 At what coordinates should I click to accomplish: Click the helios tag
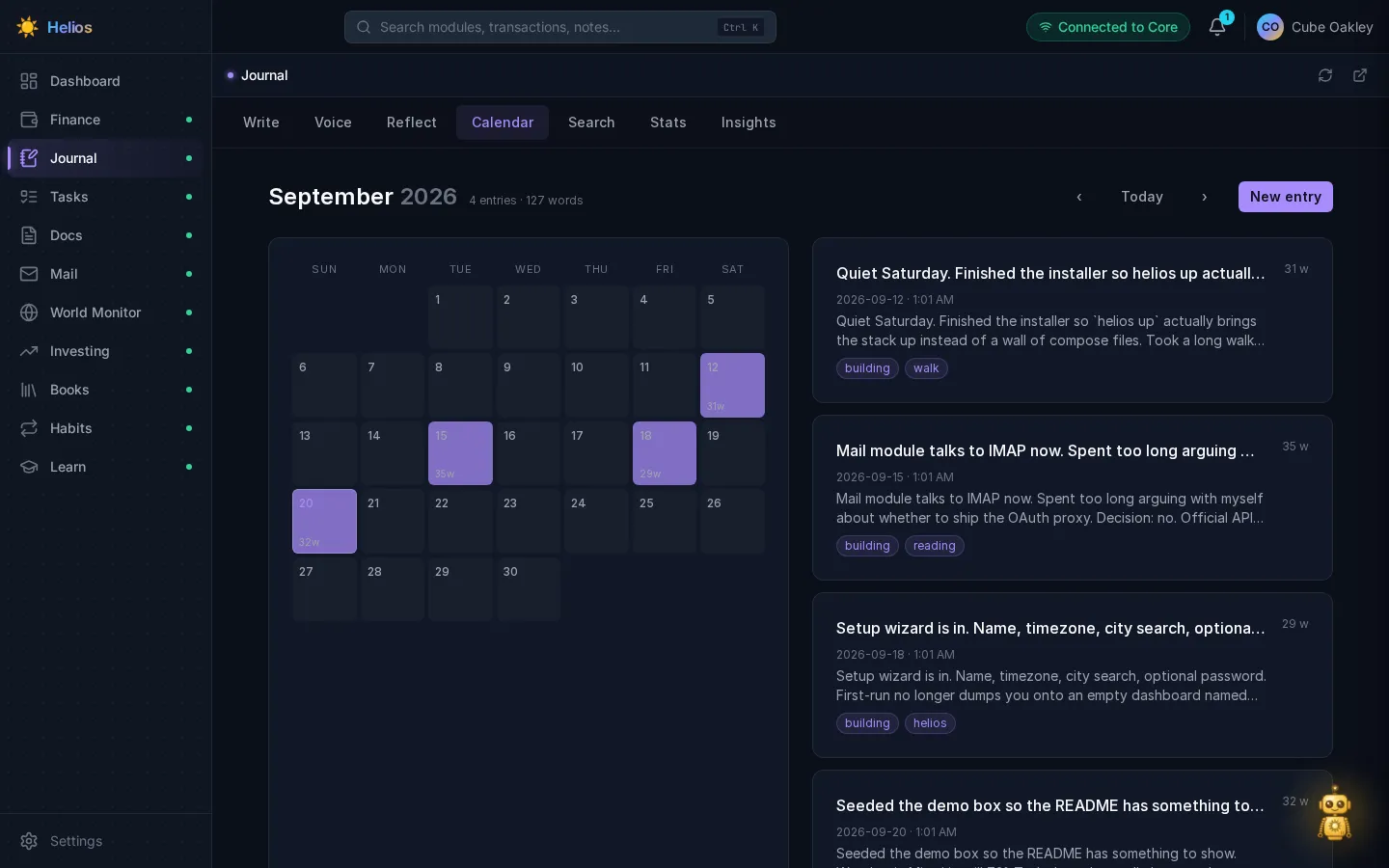point(930,723)
